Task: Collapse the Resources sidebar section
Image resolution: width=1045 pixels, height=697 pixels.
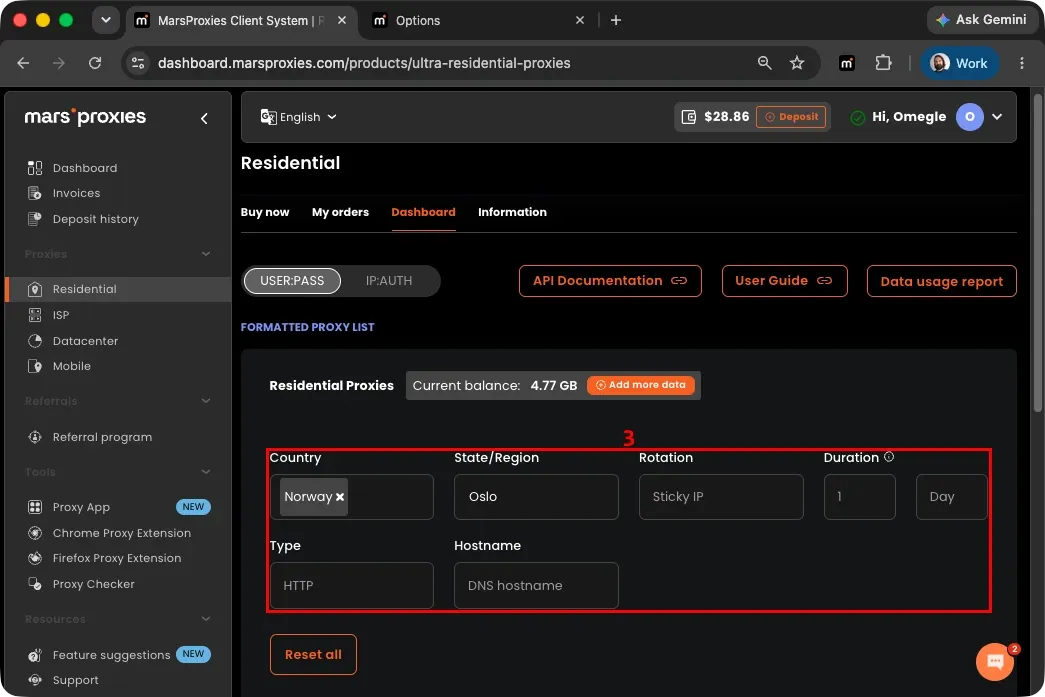Action: point(206,619)
